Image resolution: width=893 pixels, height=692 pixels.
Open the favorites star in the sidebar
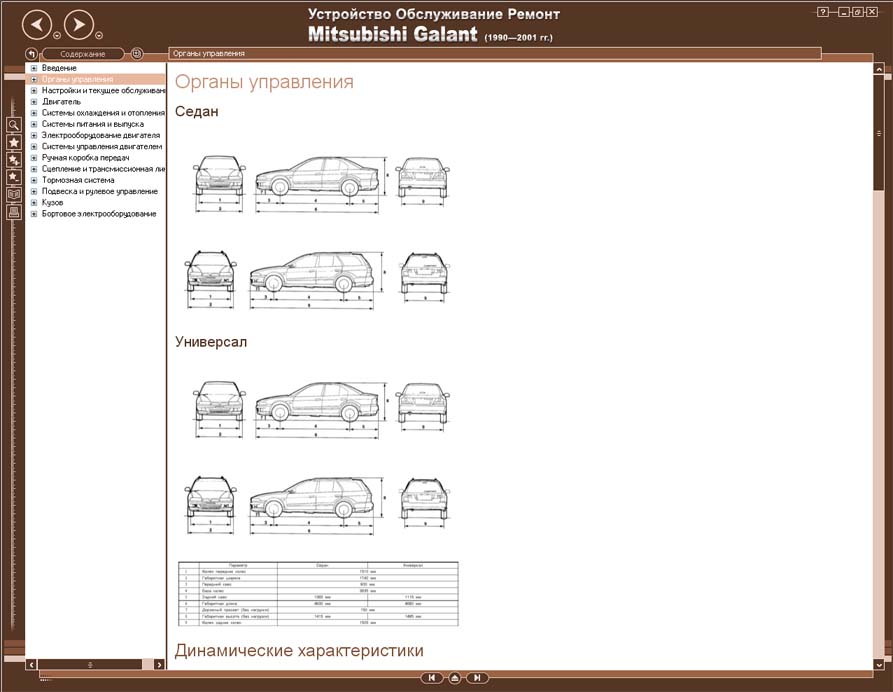[x=14, y=142]
